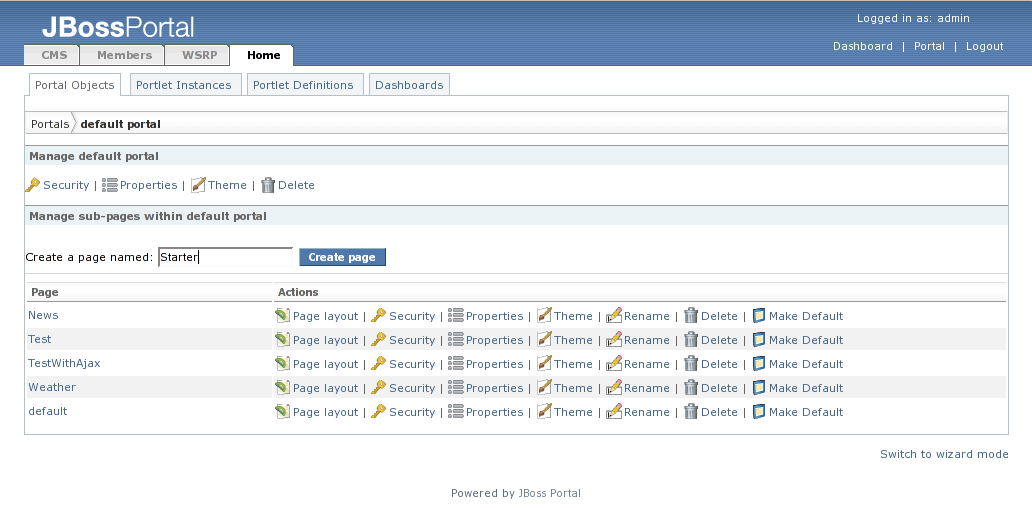Image resolution: width=1032 pixels, height=508 pixels.
Task: Click the trash icon beside portal Delete
Action: [x=268, y=185]
